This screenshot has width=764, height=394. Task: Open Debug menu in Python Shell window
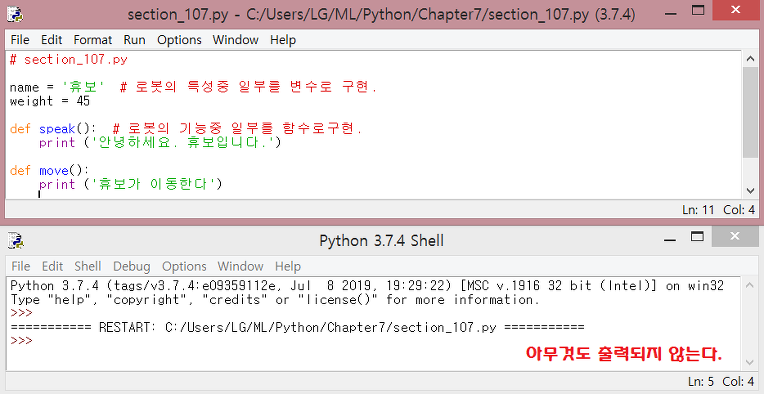[132, 266]
